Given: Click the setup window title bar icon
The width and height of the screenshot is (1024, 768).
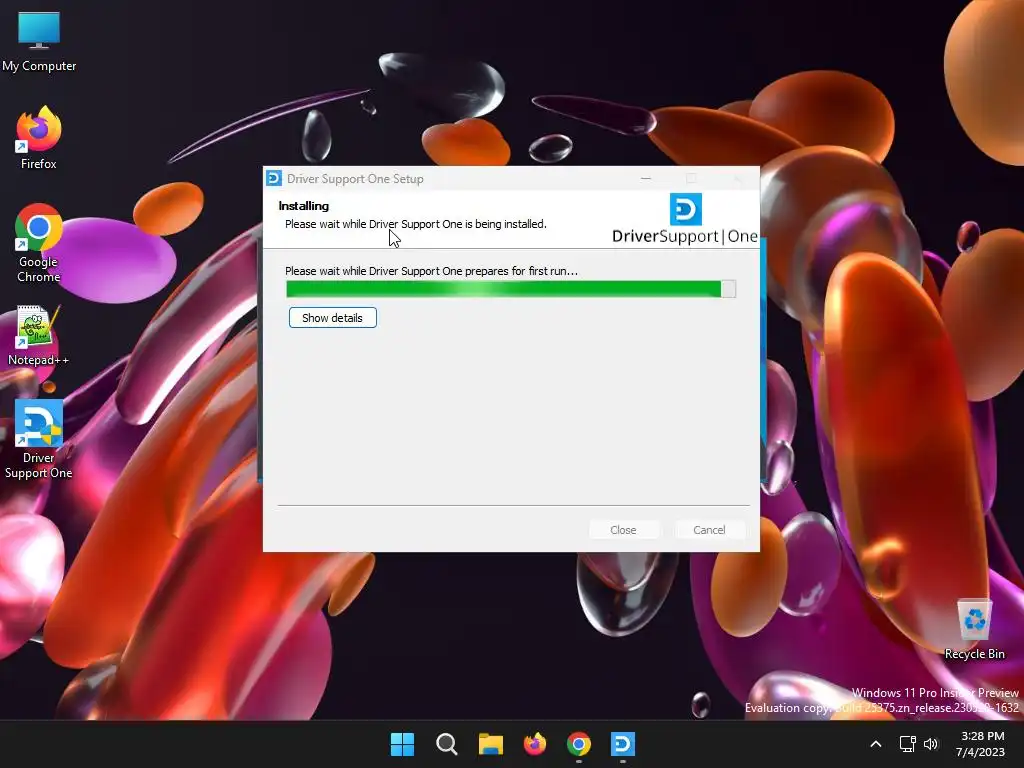Looking at the screenshot, I should pos(274,178).
